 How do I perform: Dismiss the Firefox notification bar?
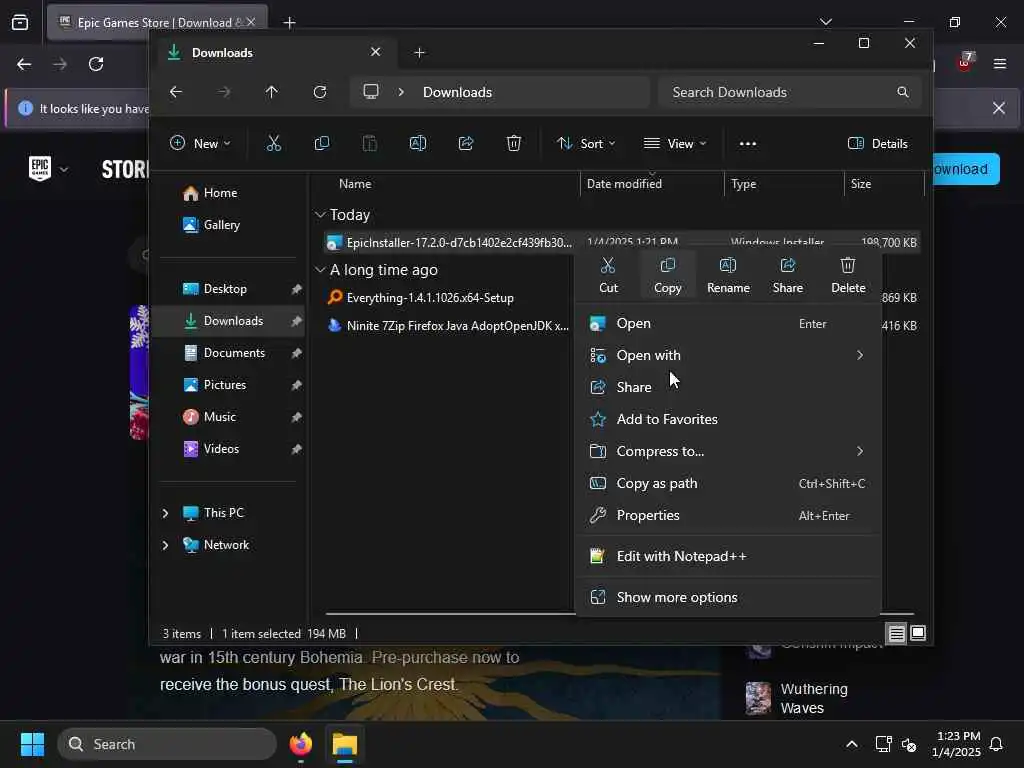(999, 108)
